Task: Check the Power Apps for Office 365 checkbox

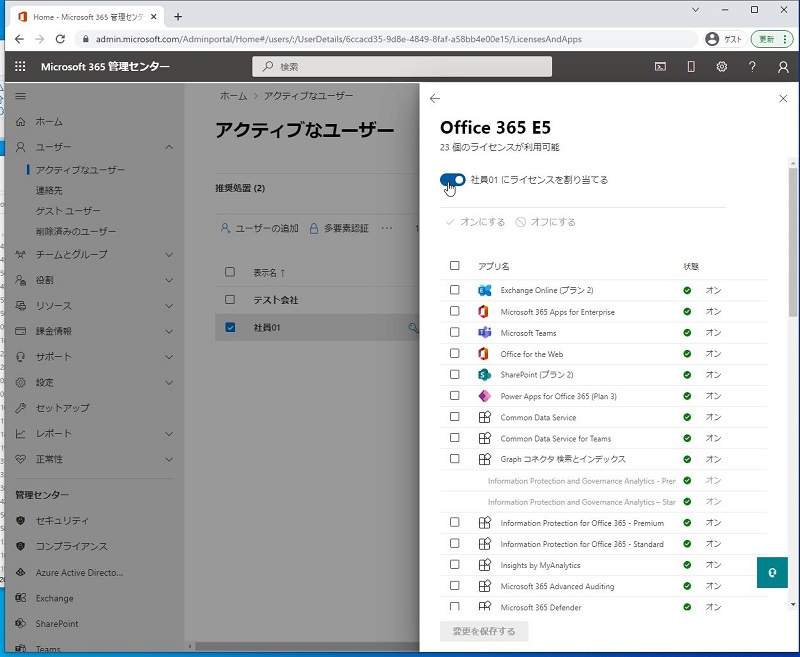Action: 455,395
